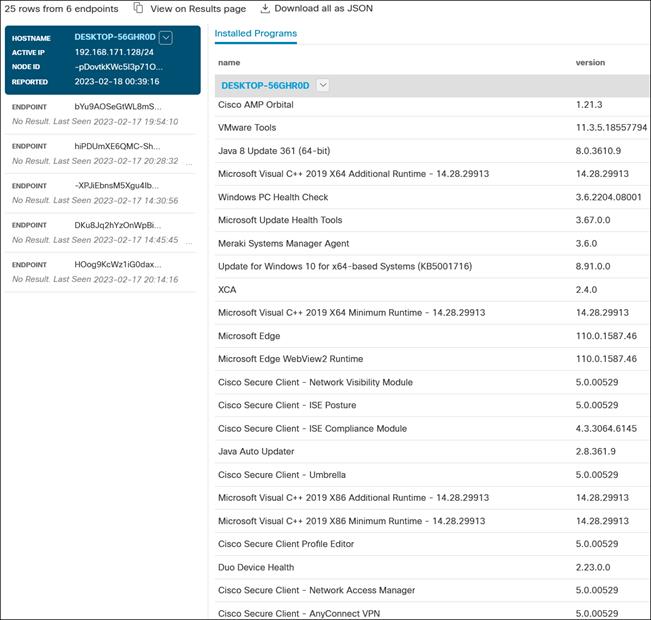Click Microsoft Update Health Tools row
The height and width of the screenshot is (620, 651).
click(x=432, y=220)
